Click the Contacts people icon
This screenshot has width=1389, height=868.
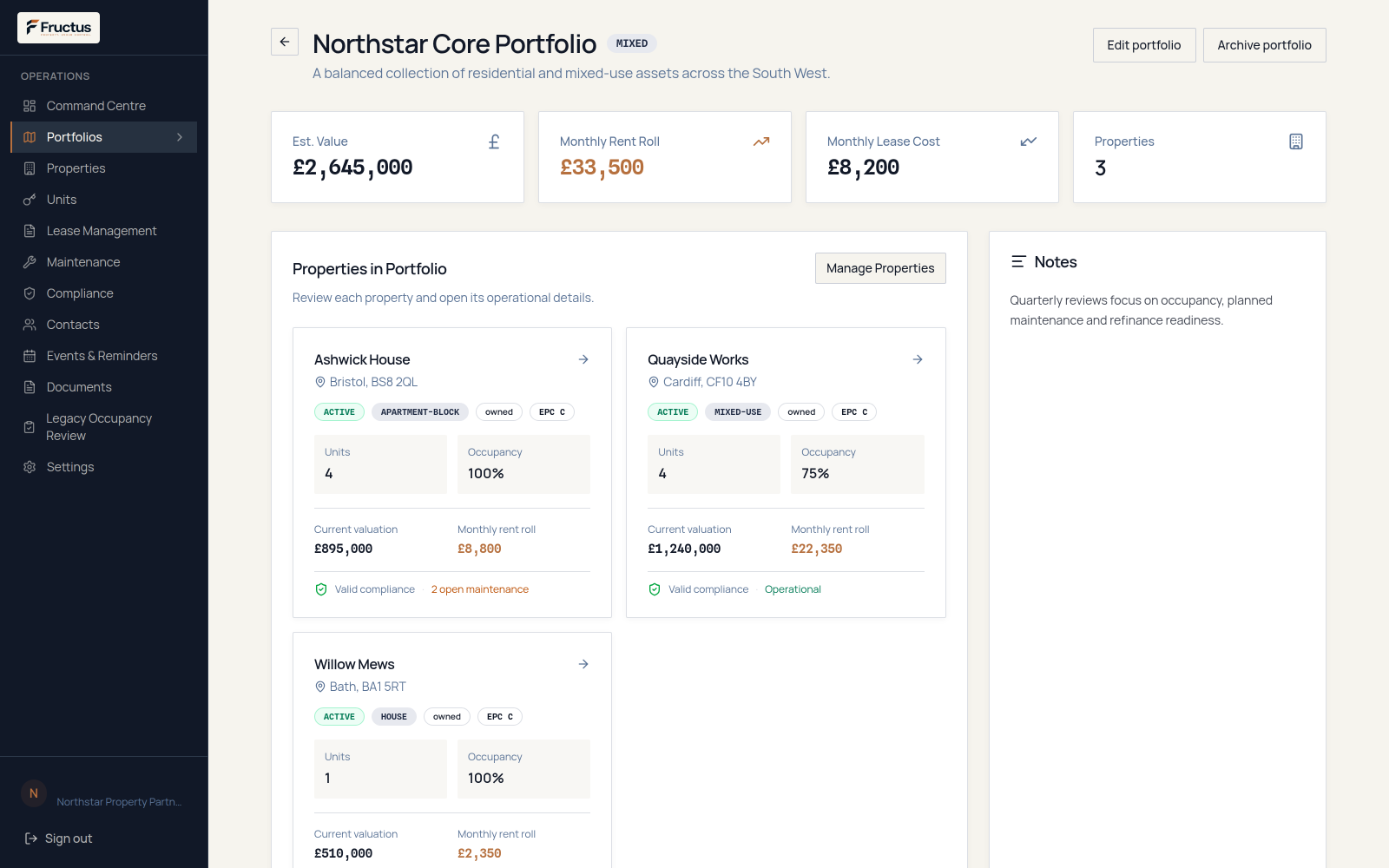[30, 325]
